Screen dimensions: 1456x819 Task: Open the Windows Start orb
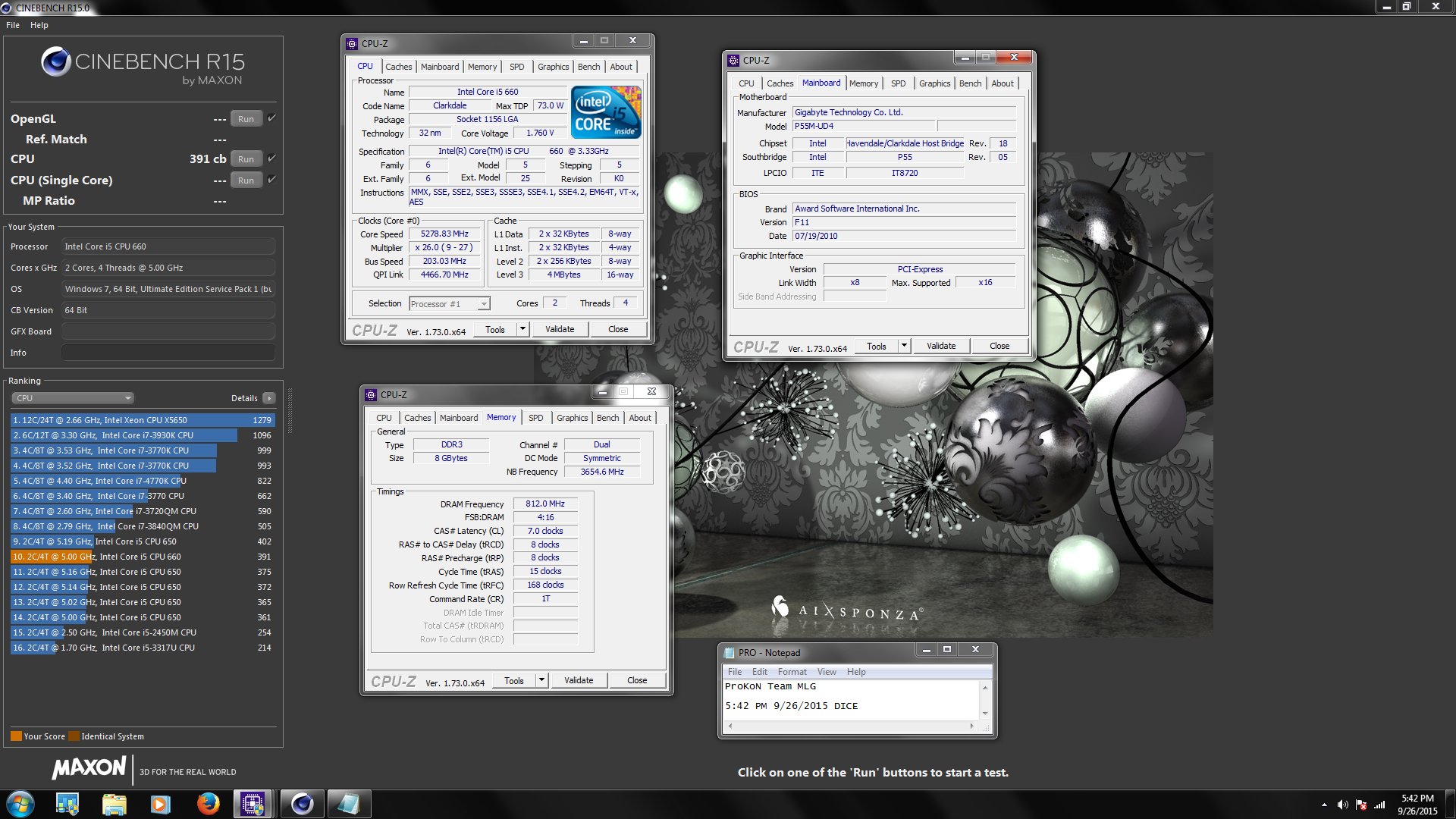20,804
